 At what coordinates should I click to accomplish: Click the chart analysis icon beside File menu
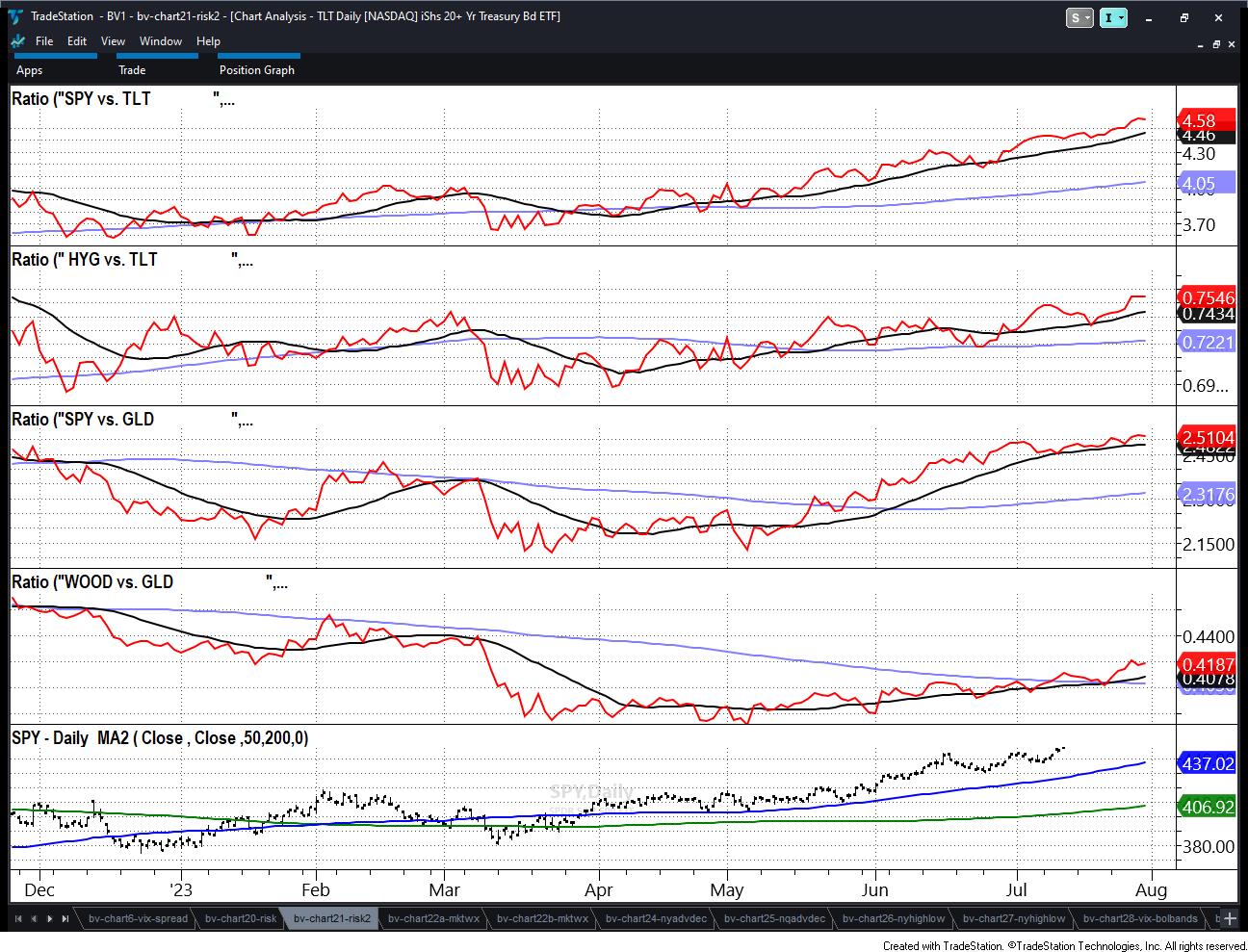point(18,41)
